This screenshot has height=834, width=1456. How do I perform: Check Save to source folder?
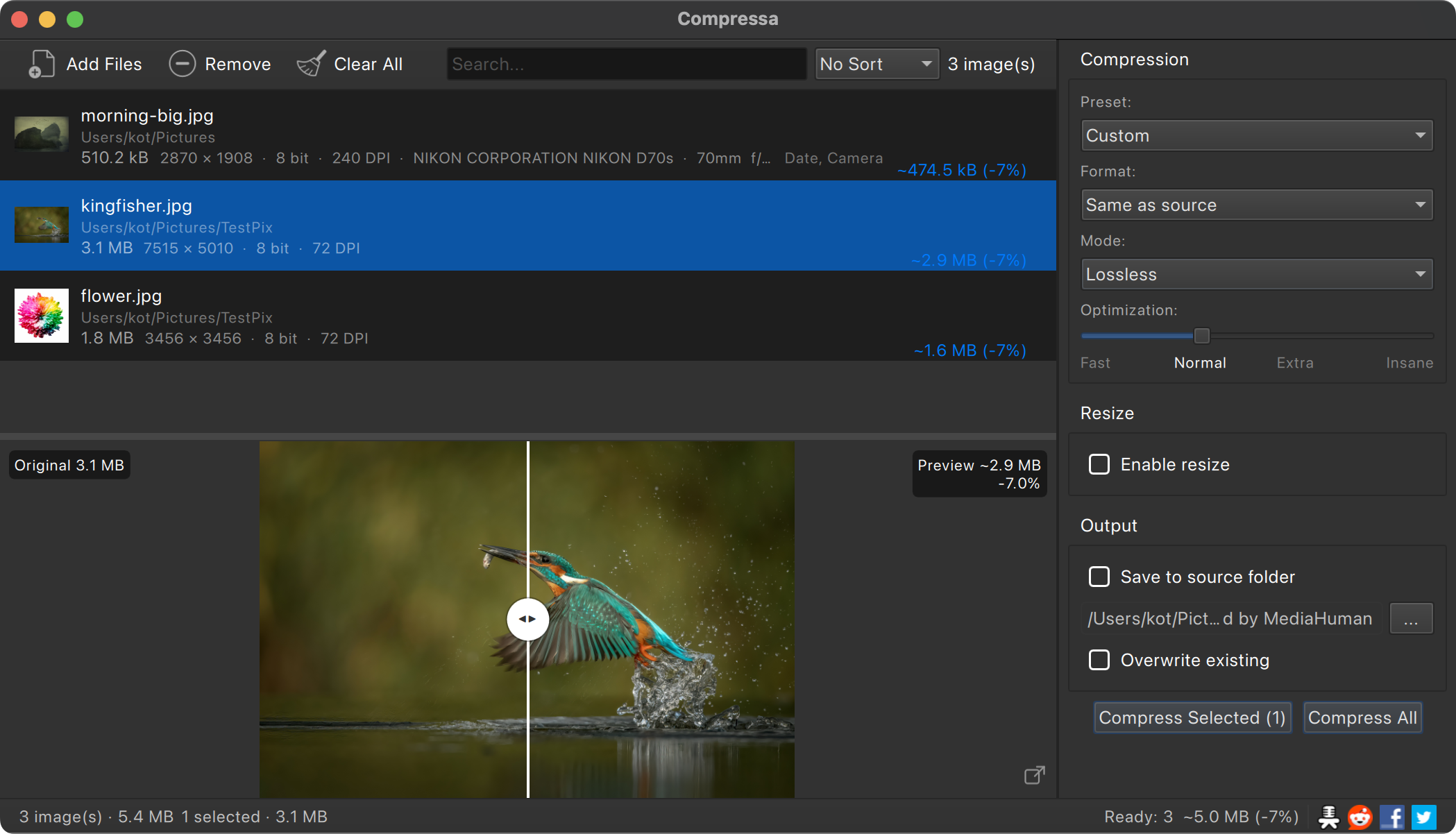(x=1099, y=577)
